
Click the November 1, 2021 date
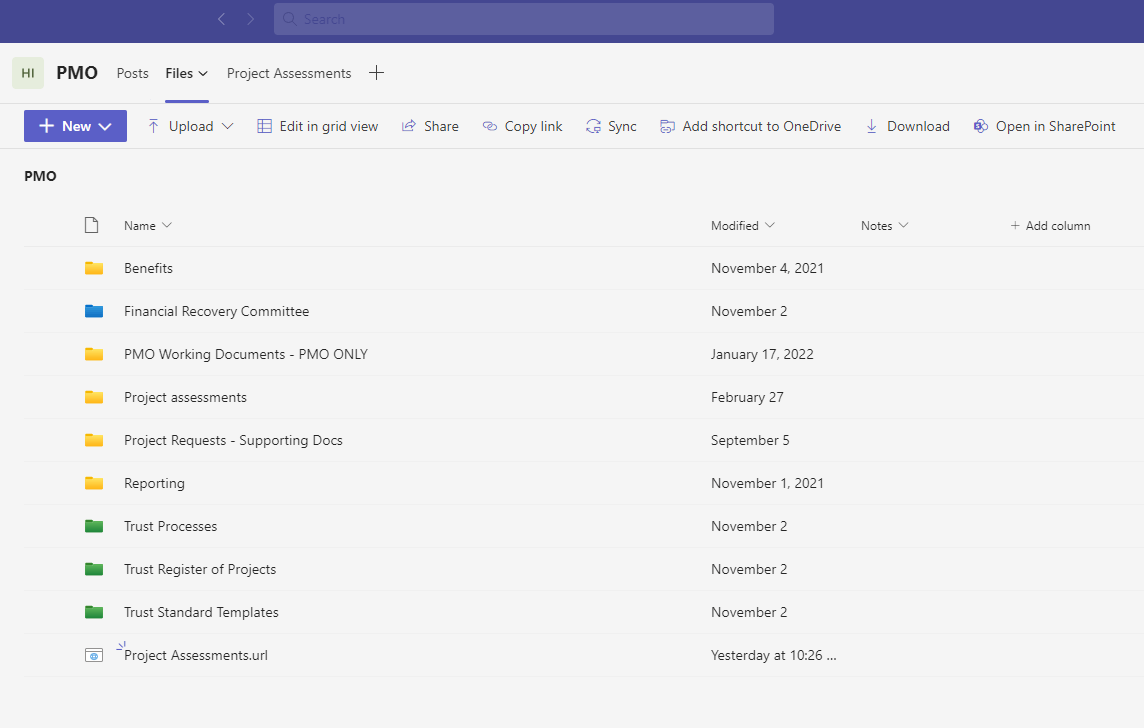tap(767, 483)
